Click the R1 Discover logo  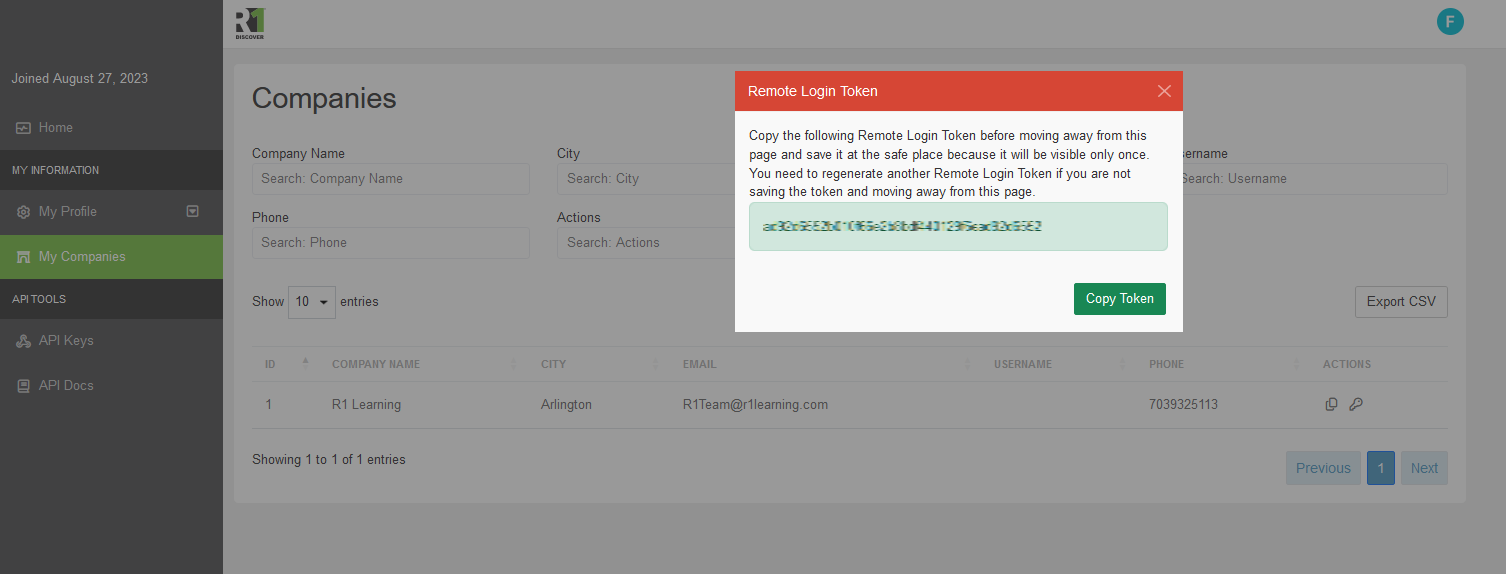250,24
